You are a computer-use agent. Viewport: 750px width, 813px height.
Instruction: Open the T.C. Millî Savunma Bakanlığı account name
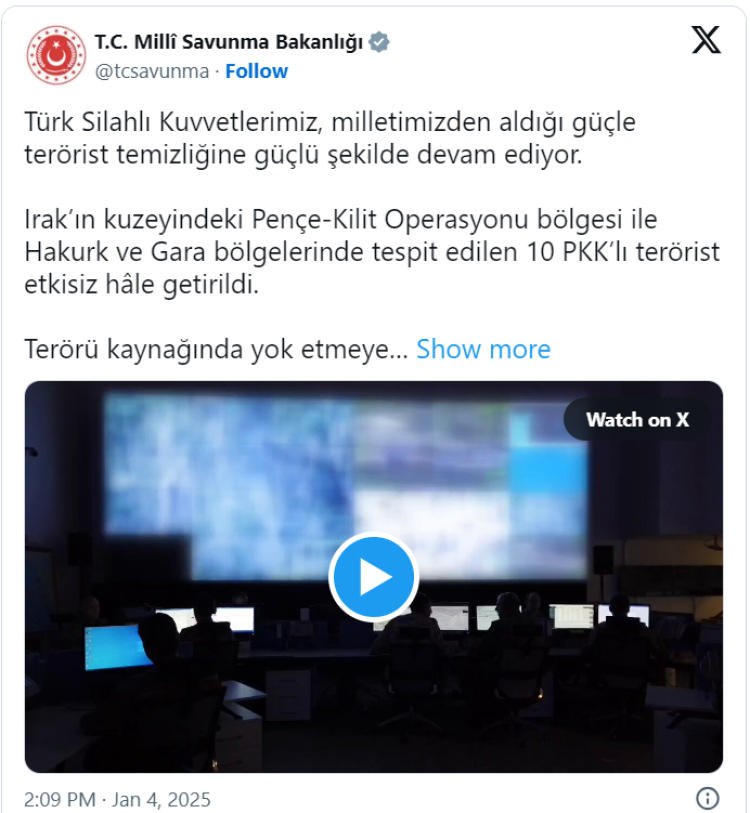tap(229, 42)
